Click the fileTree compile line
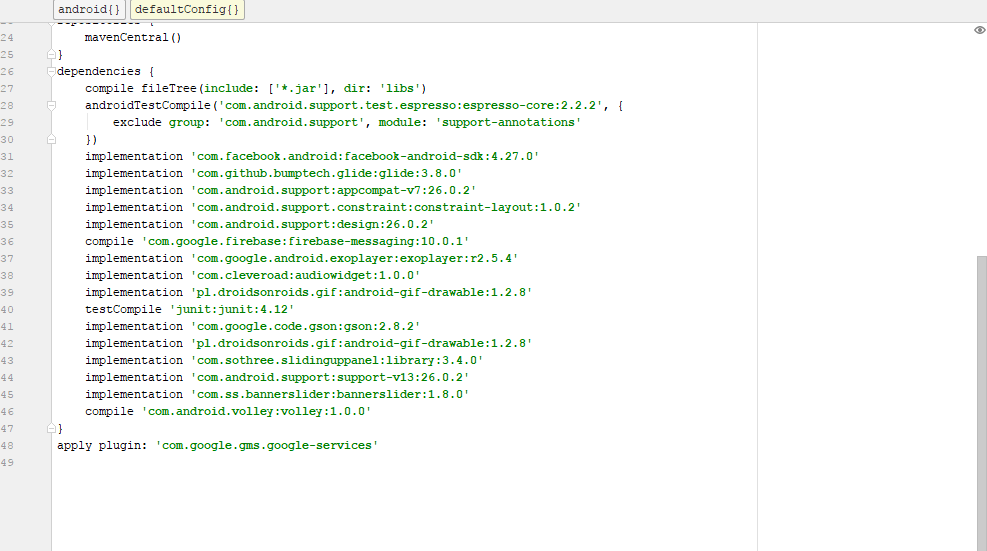987x551 pixels. click(x=256, y=89)
